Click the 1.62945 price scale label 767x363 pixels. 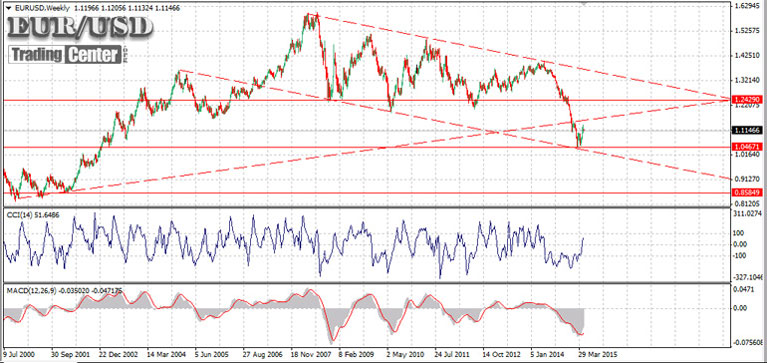[746, 6]
